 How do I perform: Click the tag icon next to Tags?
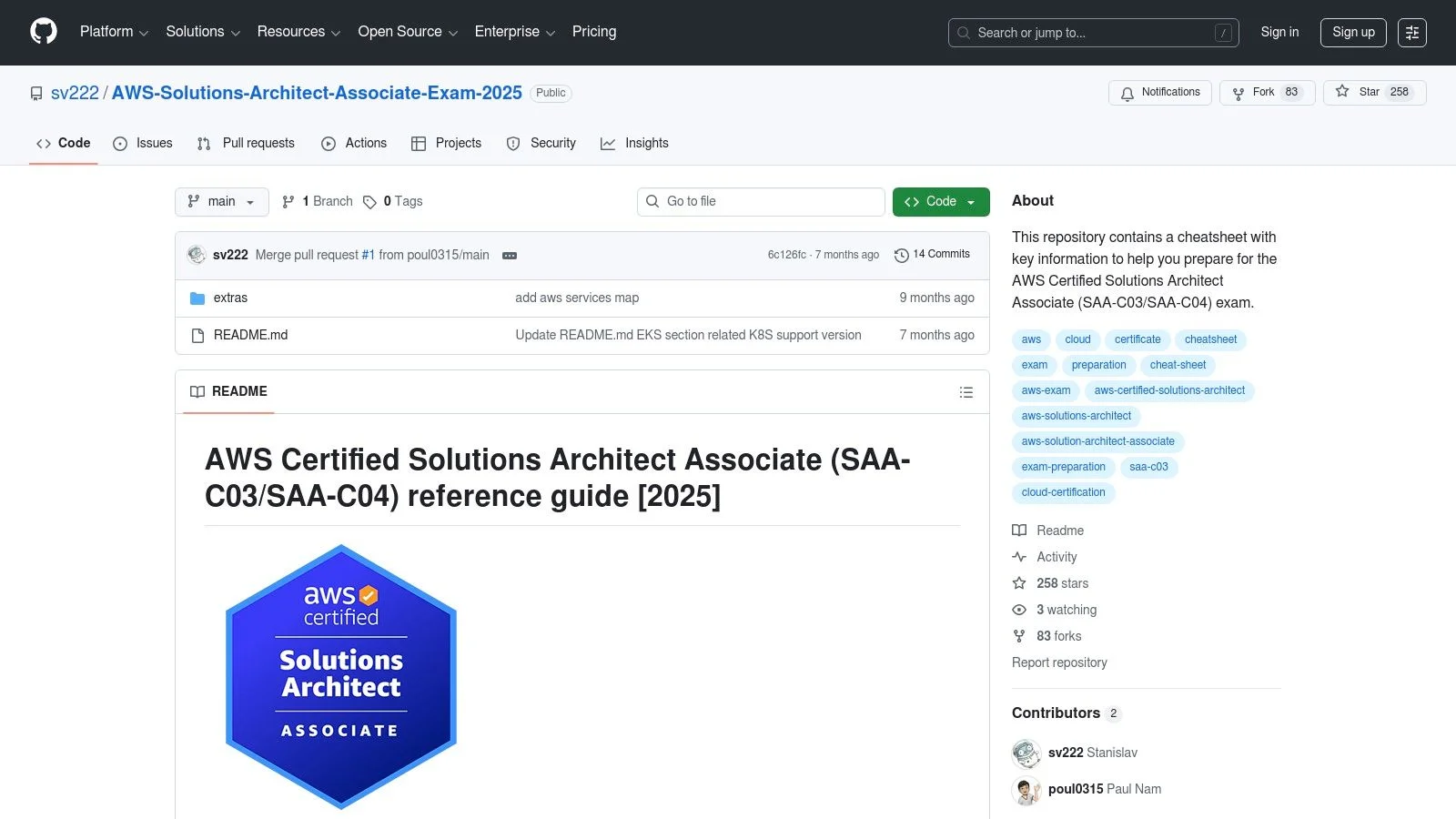pos(369,202)
